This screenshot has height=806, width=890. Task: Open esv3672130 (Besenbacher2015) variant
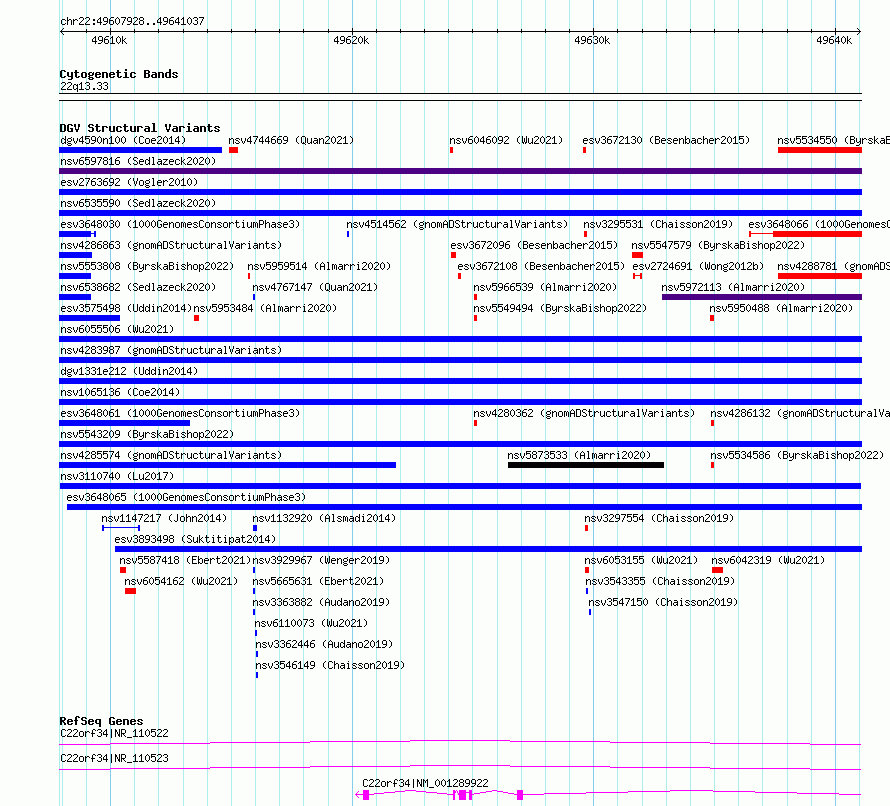666,140
